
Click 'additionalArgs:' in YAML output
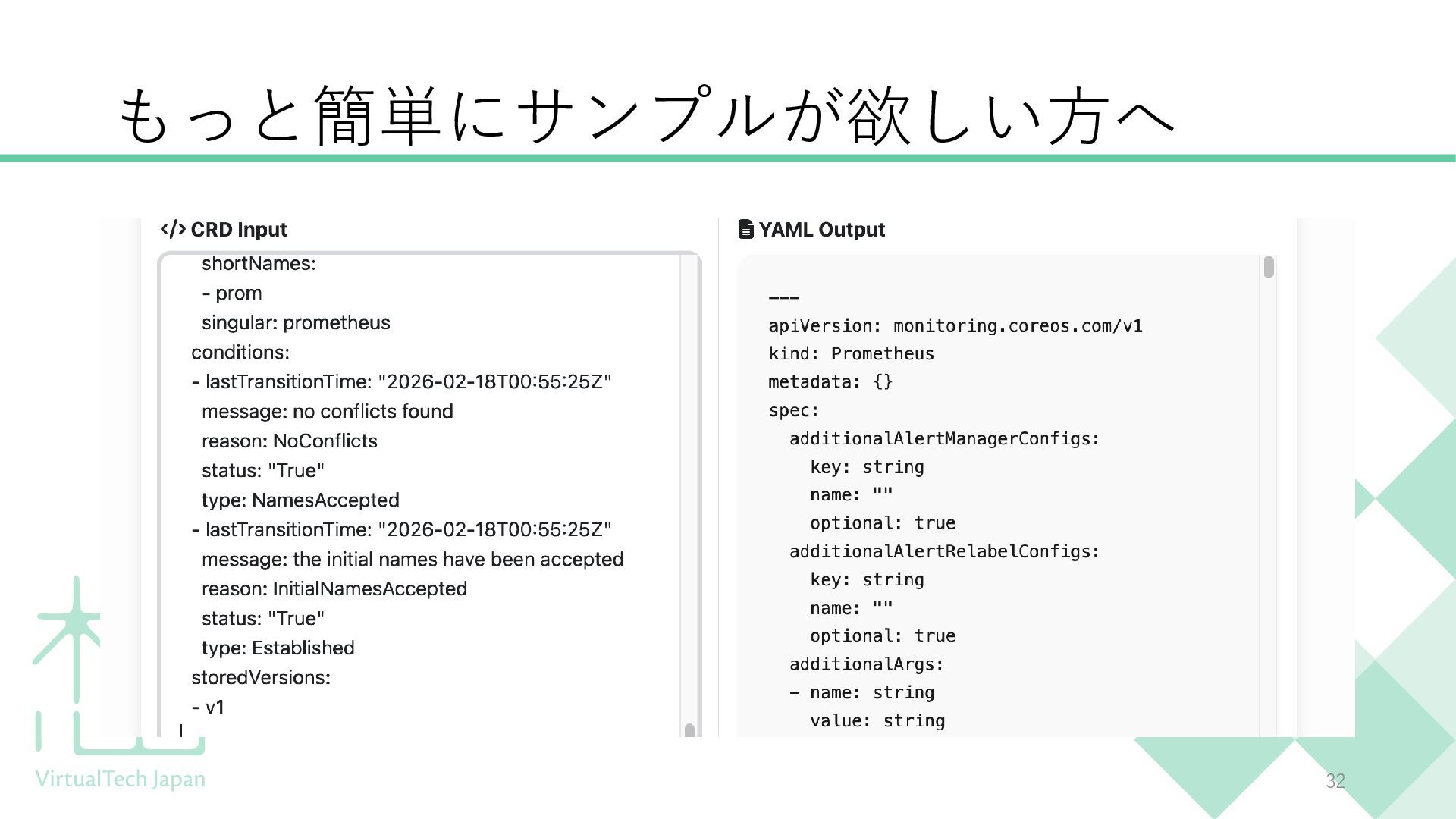tap(866, 664)
